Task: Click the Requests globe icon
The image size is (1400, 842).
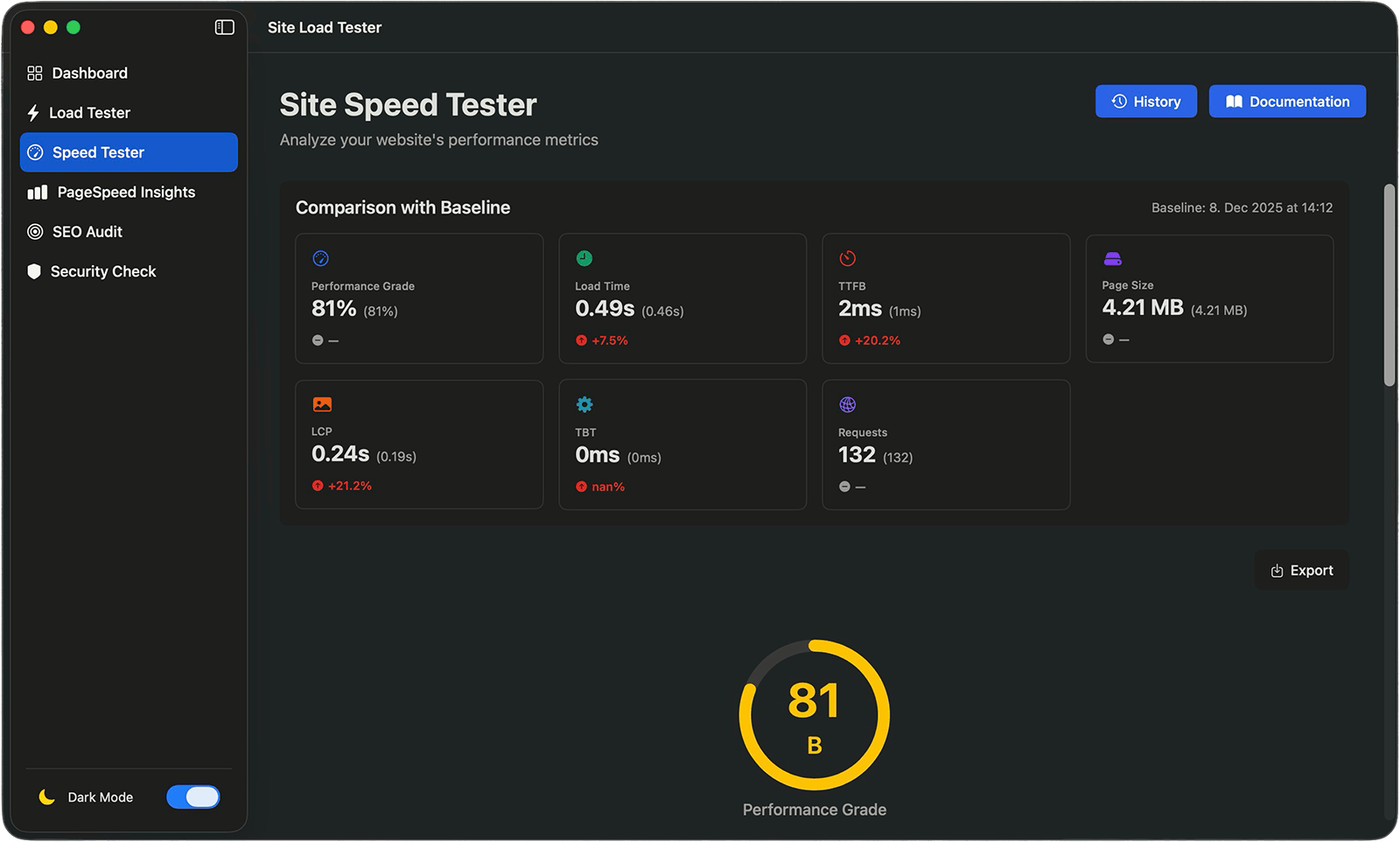Action: 847,403
